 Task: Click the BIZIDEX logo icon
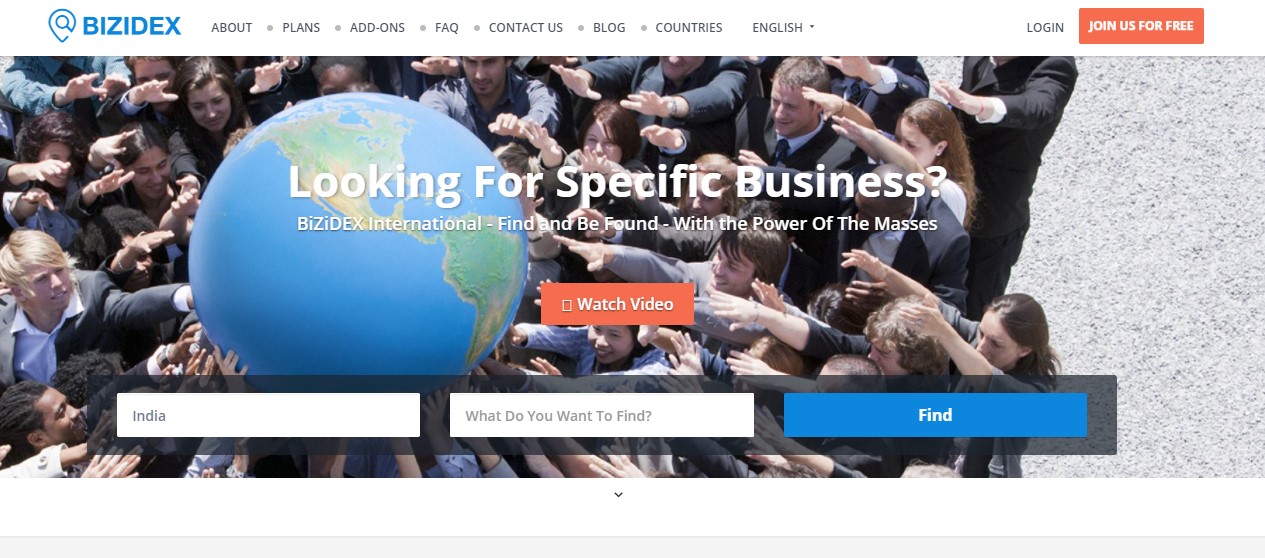pos(63,26)
